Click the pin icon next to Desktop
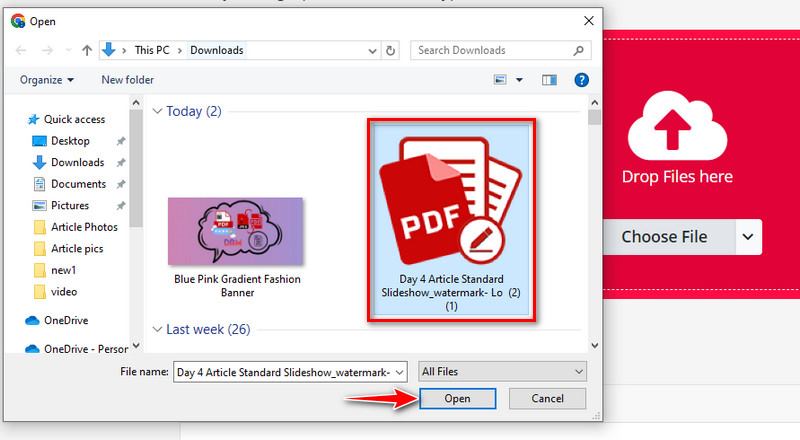The image size is (800, 440). pyautogui.click(x=121, y=141)
